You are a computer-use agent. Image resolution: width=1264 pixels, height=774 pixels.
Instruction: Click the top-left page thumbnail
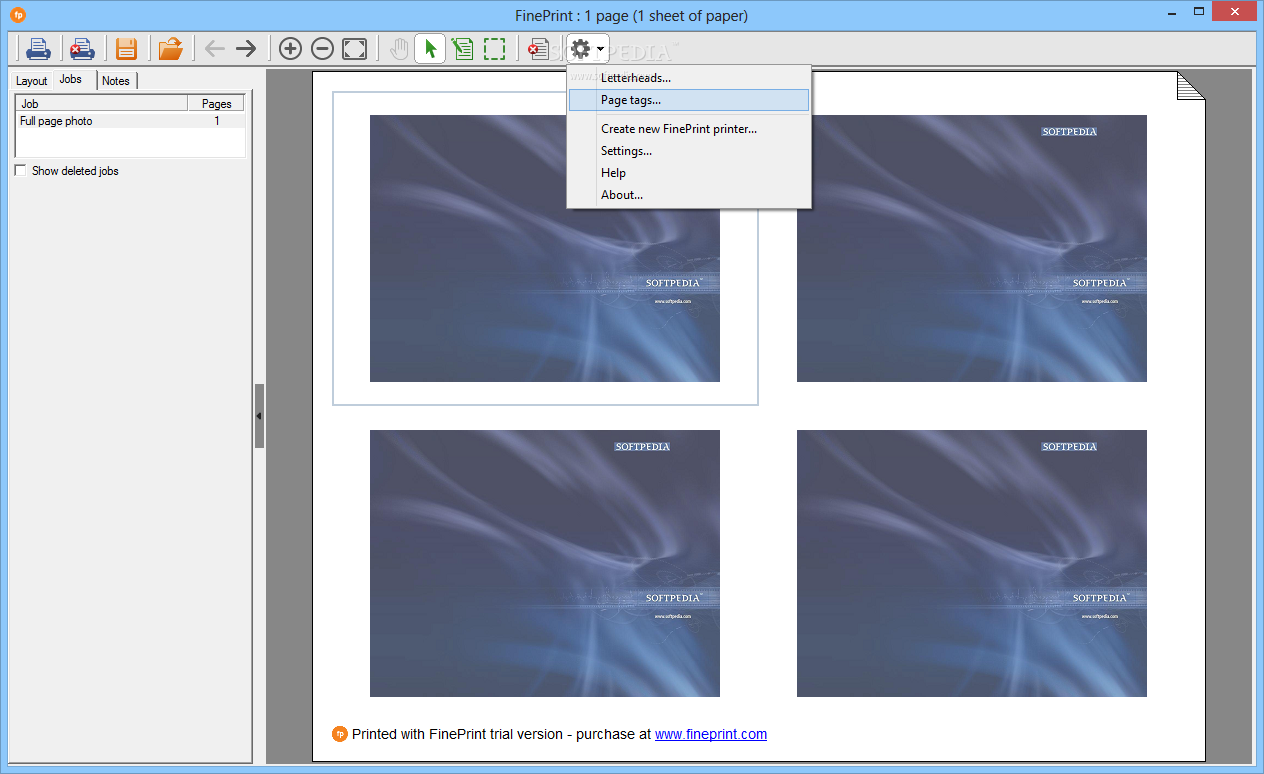[x=545, y=248]
